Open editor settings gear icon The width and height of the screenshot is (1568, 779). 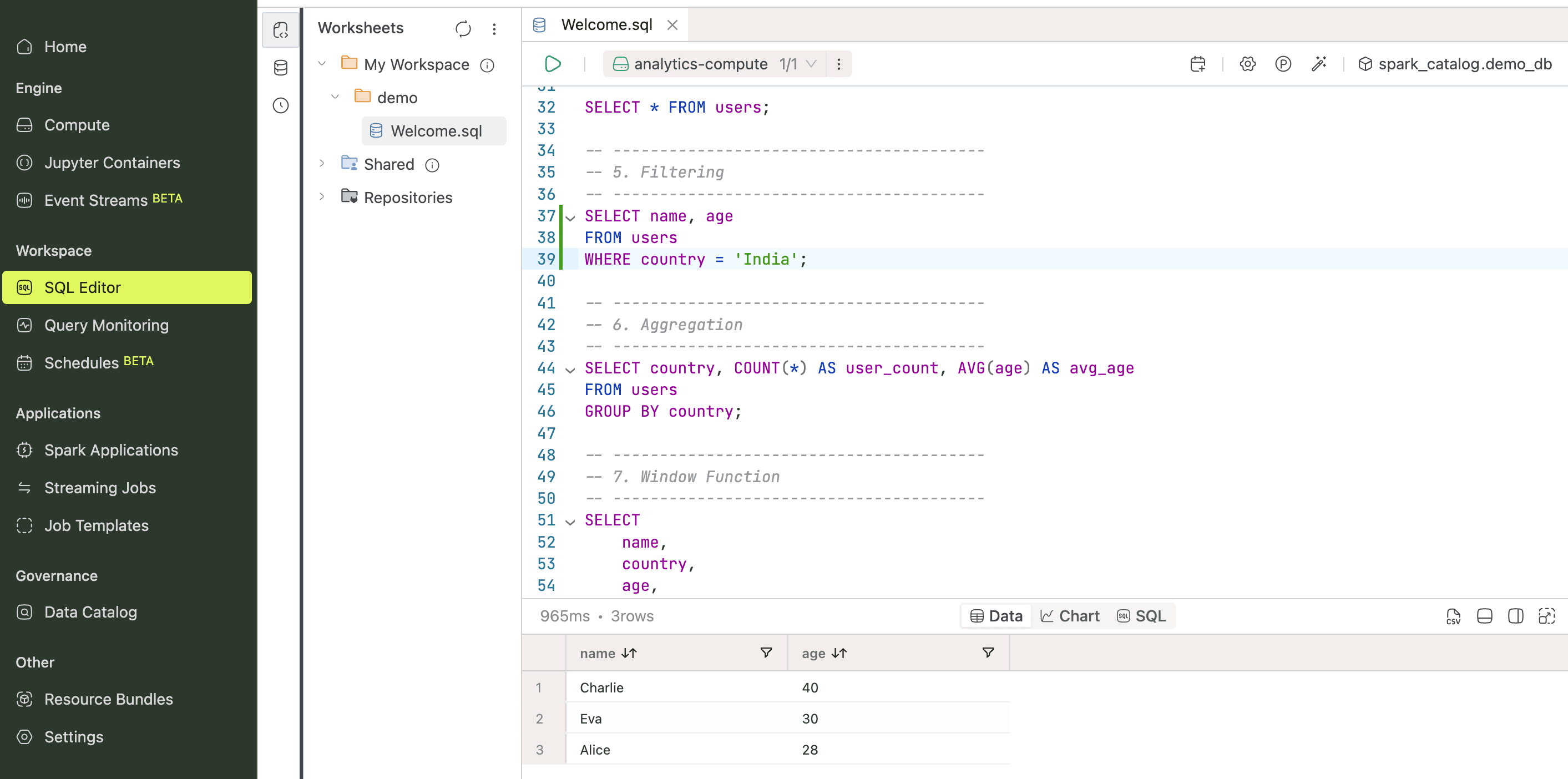(1247, 64)
